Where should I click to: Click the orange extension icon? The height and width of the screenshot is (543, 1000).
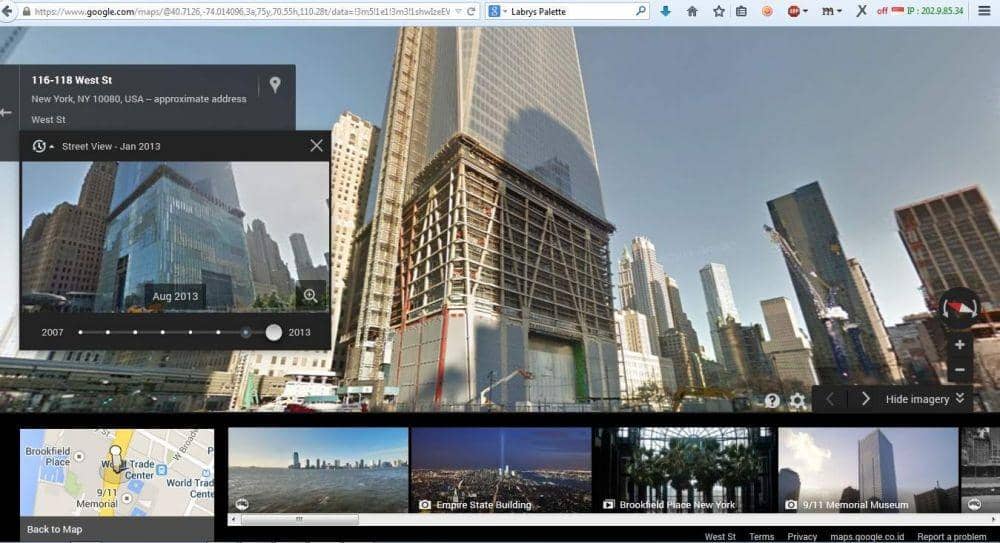[767, 11]
